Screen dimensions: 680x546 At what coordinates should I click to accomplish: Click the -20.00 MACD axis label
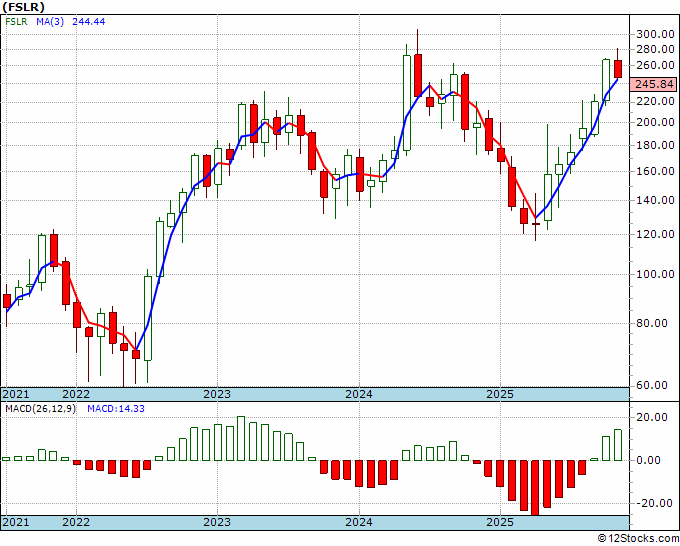pos(653,503)
